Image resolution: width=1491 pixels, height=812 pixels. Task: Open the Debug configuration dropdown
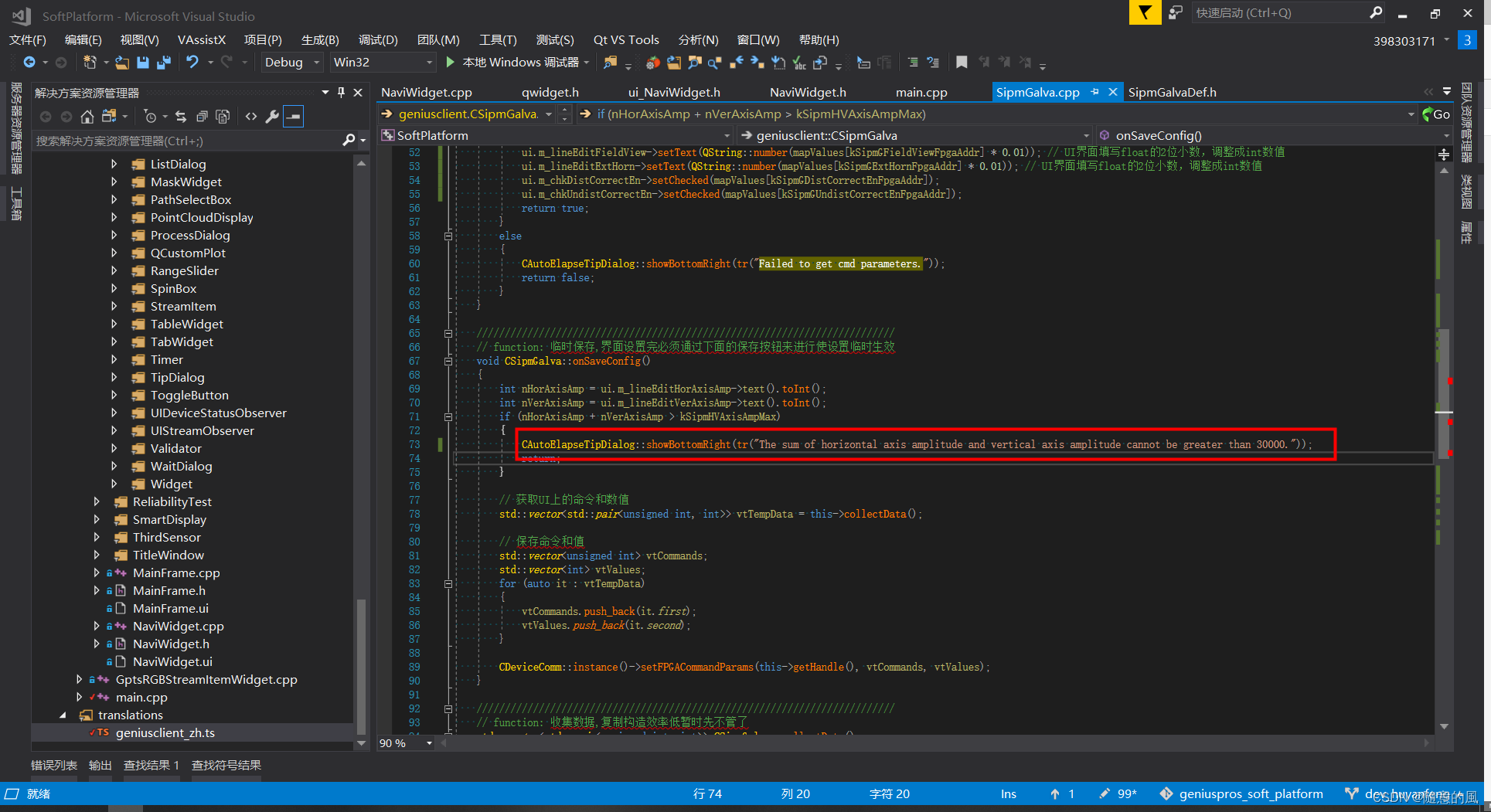click(292, 63)
